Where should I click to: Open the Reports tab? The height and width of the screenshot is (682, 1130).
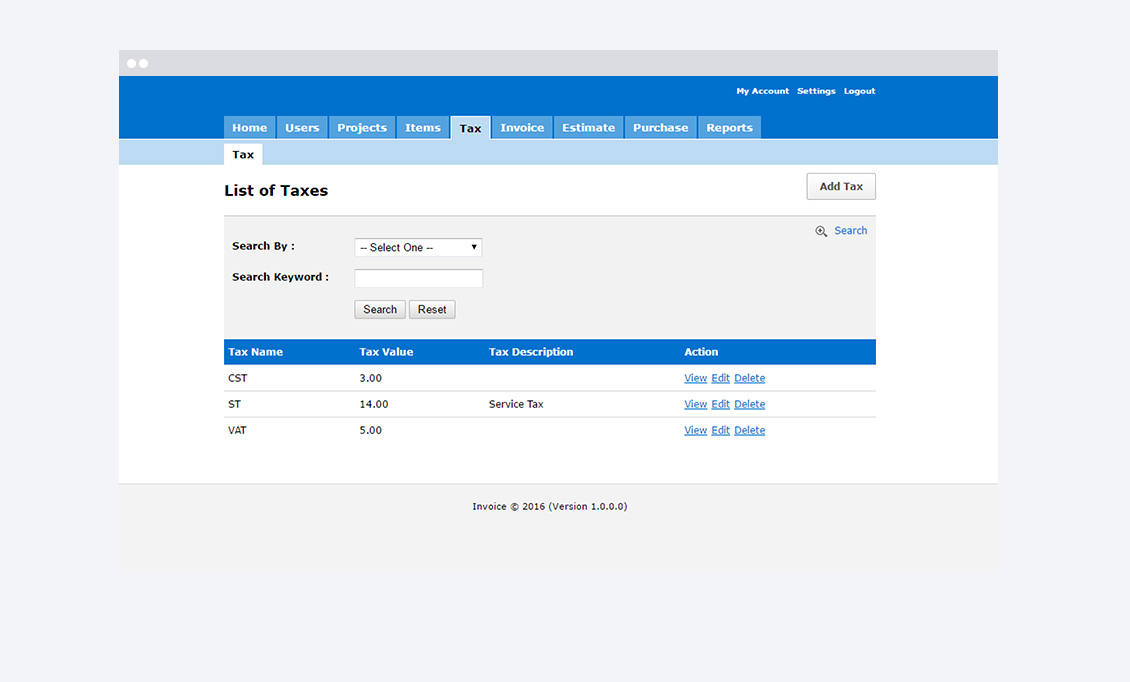tap(729, 128)
